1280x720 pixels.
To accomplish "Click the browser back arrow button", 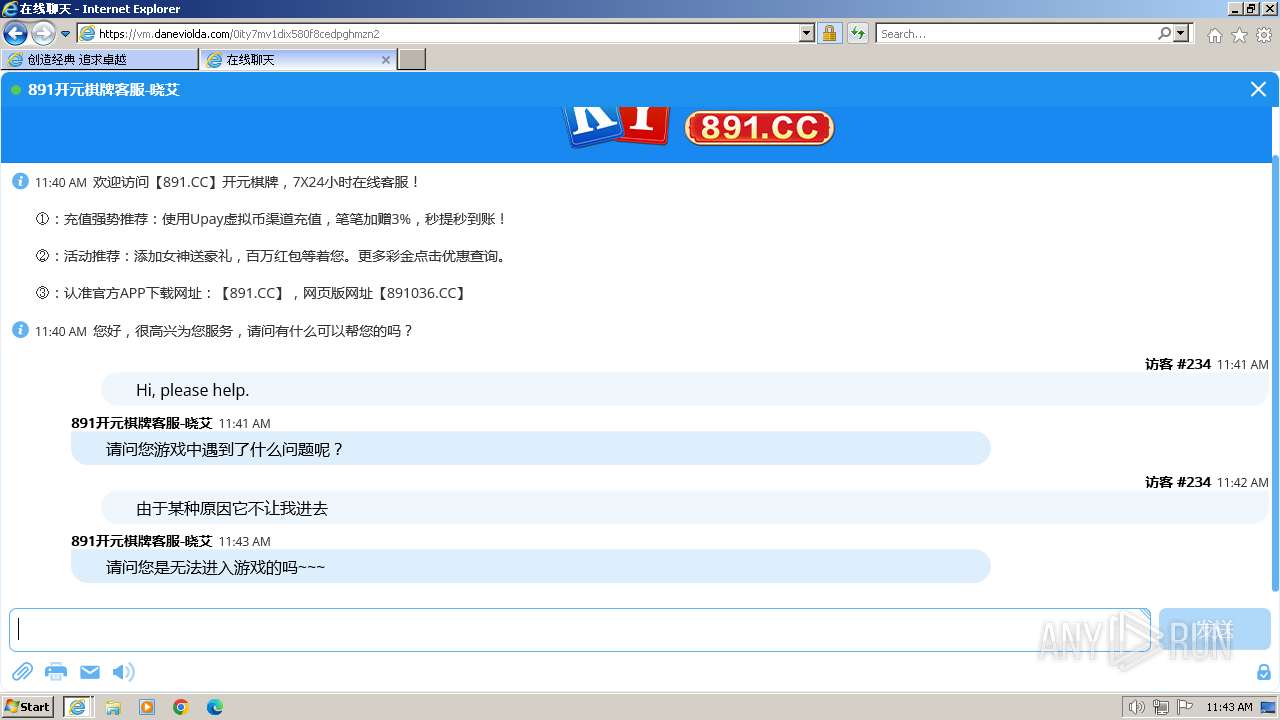I will [x=15, y=34].
